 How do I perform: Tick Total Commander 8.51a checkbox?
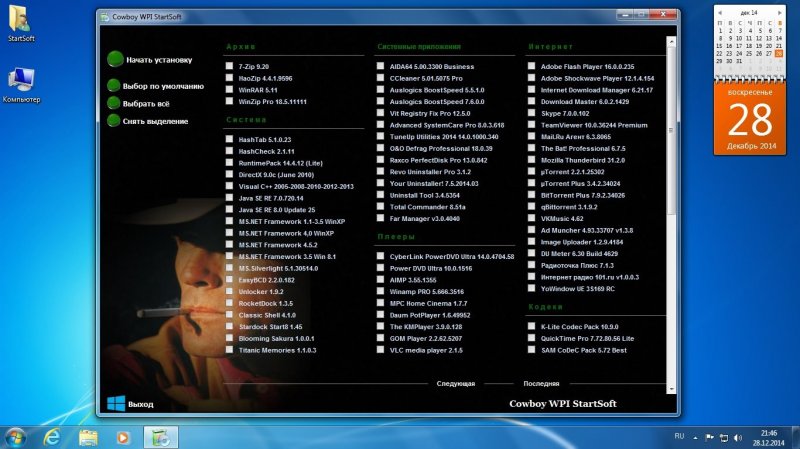click(x=380, y=206)
